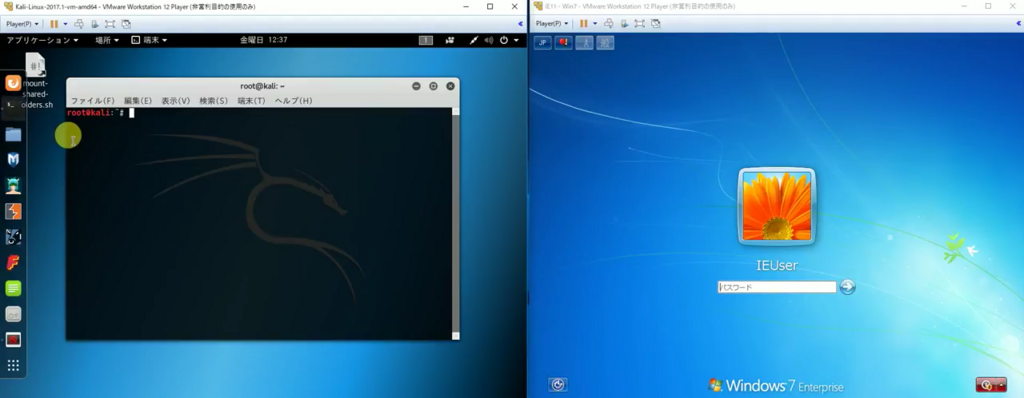The width and height of the screenshot is (1024, 398).
Task: Maximize the root@kali terminal window
Action: [433, 86]
